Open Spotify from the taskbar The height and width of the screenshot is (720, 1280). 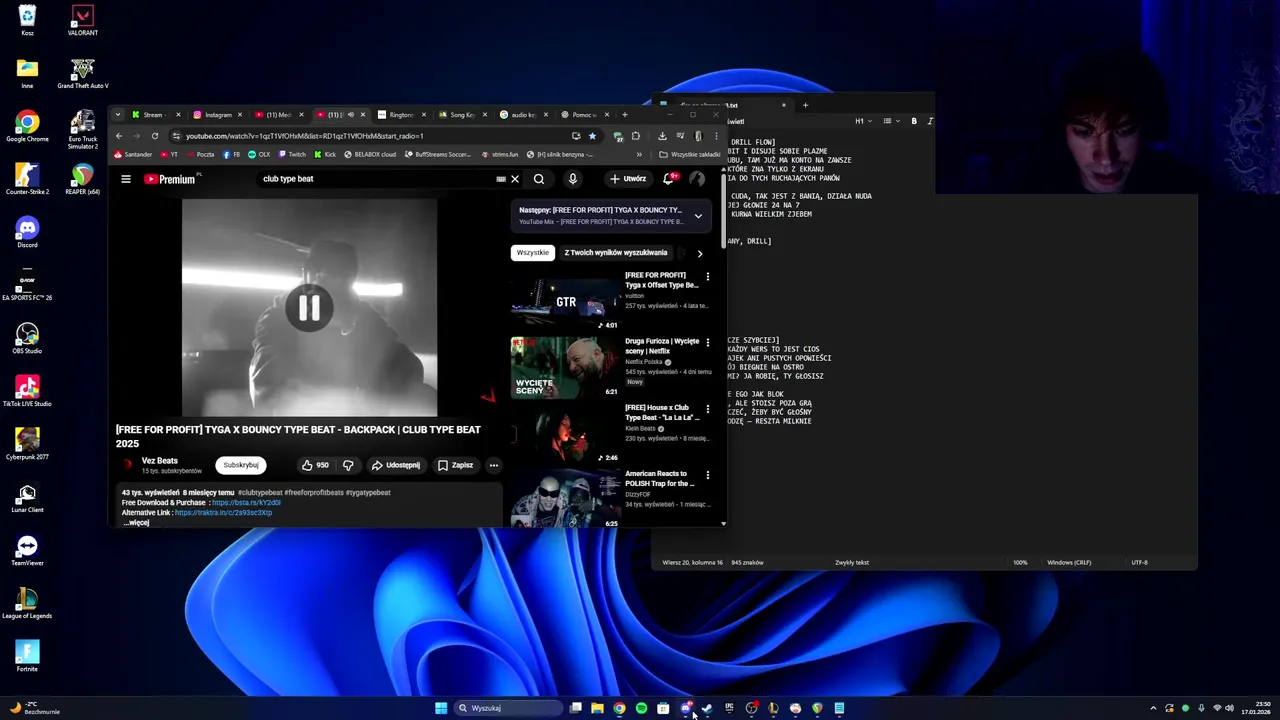(x=641, y=708)
